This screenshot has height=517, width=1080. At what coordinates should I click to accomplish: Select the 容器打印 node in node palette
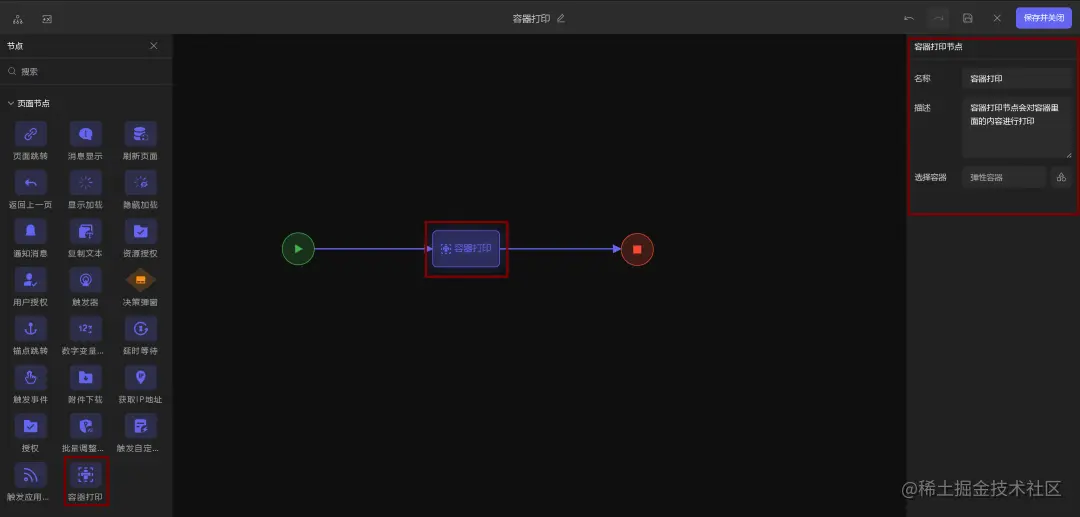85,475
